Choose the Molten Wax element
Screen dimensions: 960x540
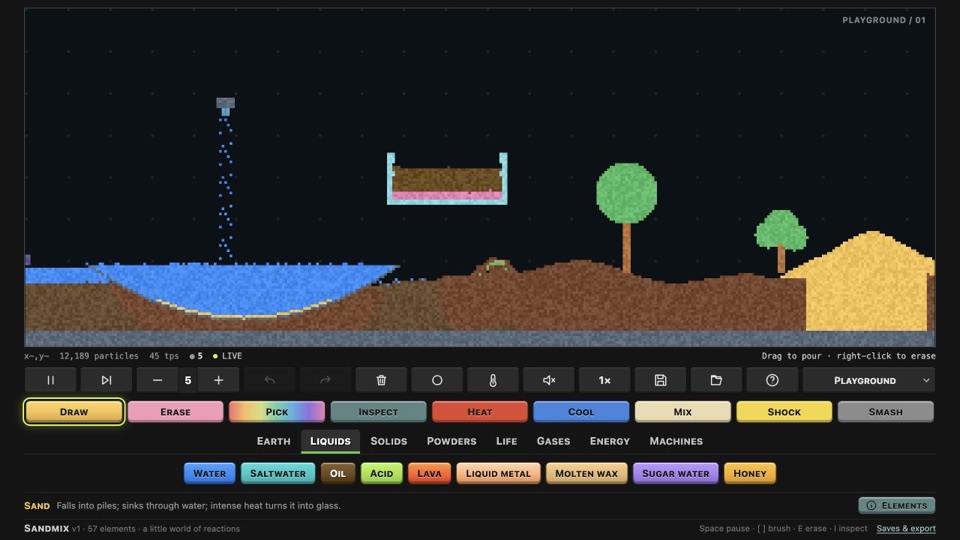click(x=587, y=473)
